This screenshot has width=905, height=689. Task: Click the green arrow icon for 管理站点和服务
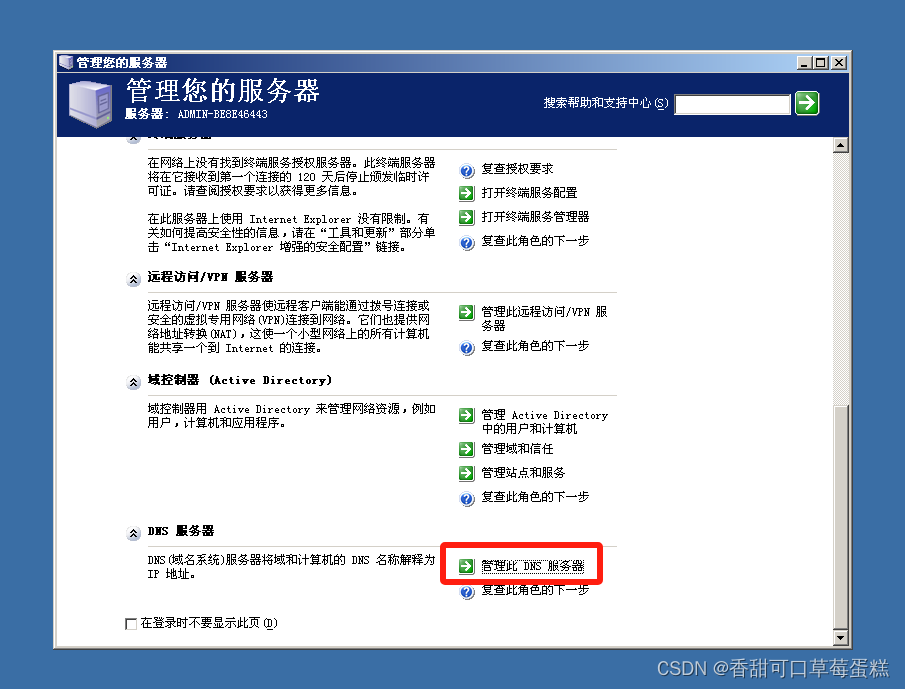tap(466, 473)
